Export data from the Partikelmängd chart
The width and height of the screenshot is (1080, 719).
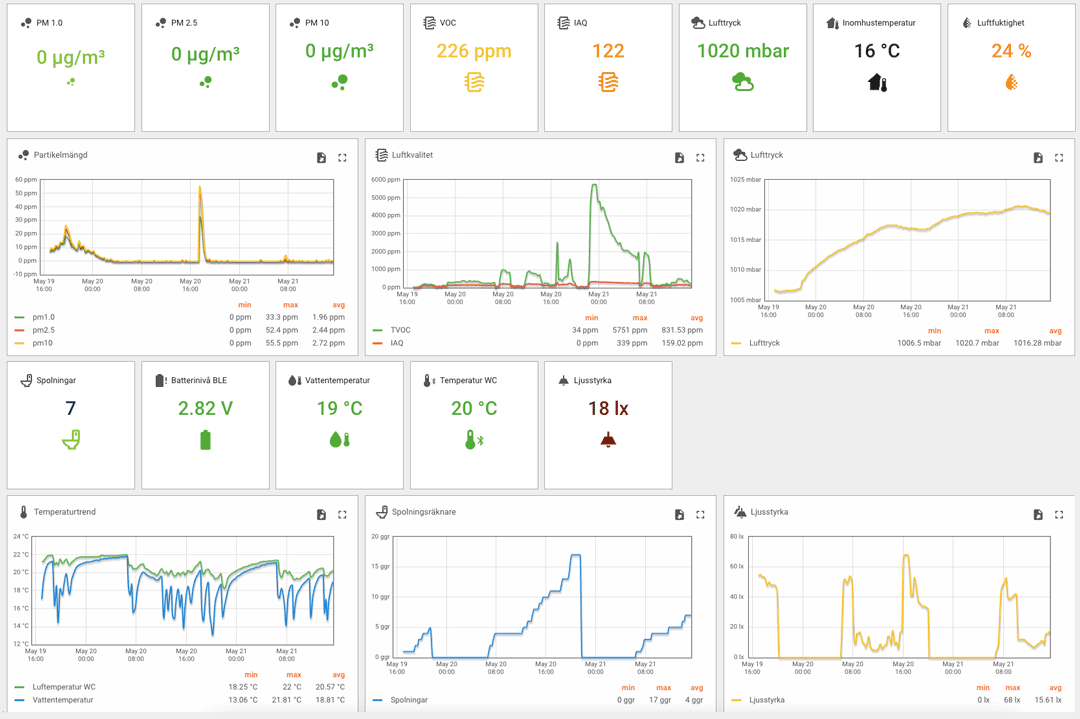click(321, 158)
